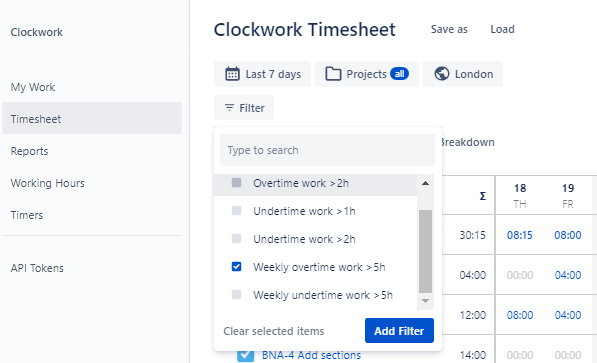Enable Undertime work >1h filter option

(236, 211)
